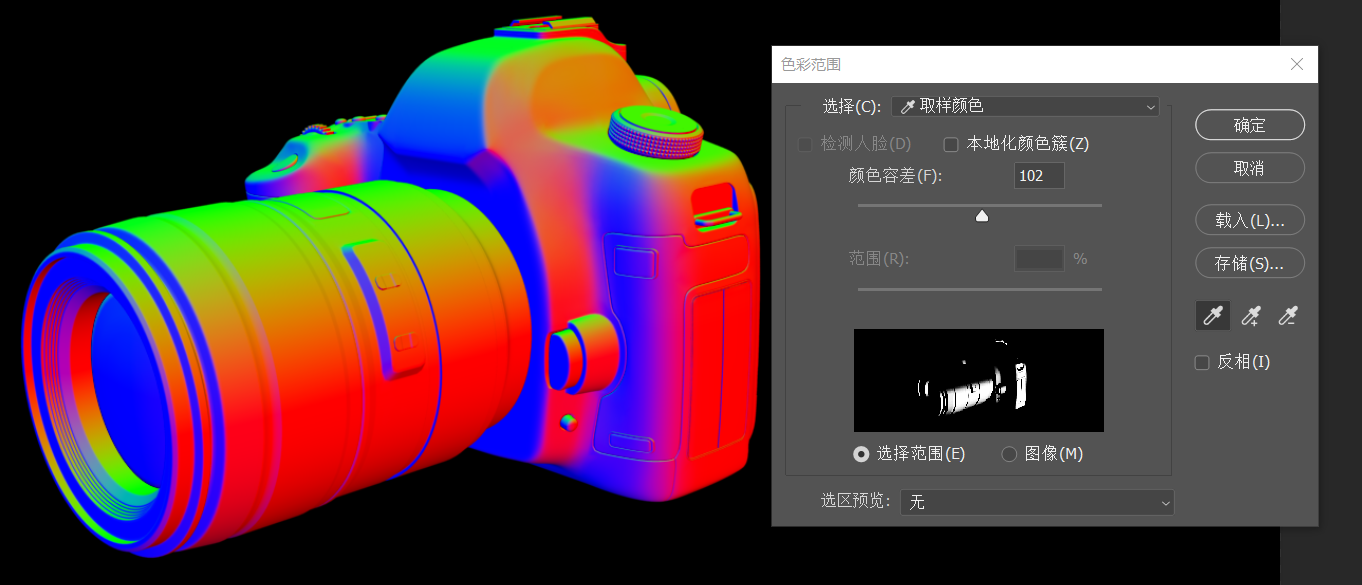Close the 色彩范围 dialog with the X
The height and width of the screenshot is (585, 1362).
(1297, 64)
